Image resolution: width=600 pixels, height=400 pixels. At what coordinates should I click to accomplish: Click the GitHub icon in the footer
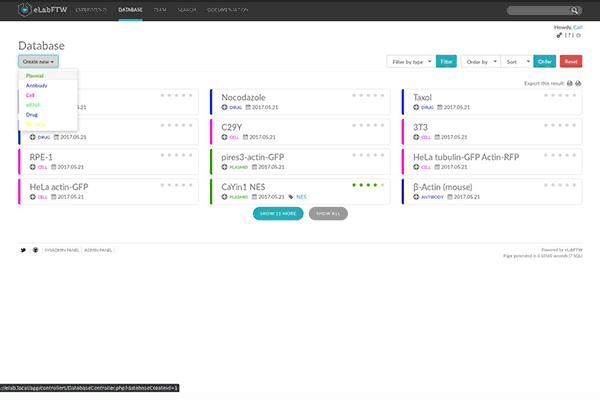[x=35, y=249]
